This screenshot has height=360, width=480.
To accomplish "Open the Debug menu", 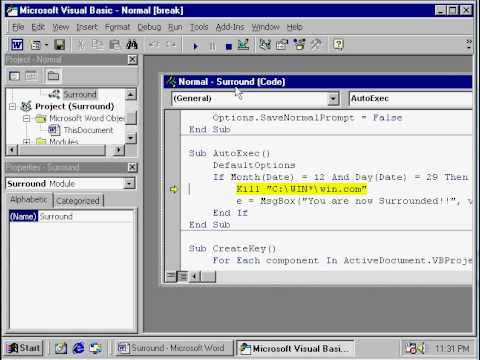I will 149,27.
